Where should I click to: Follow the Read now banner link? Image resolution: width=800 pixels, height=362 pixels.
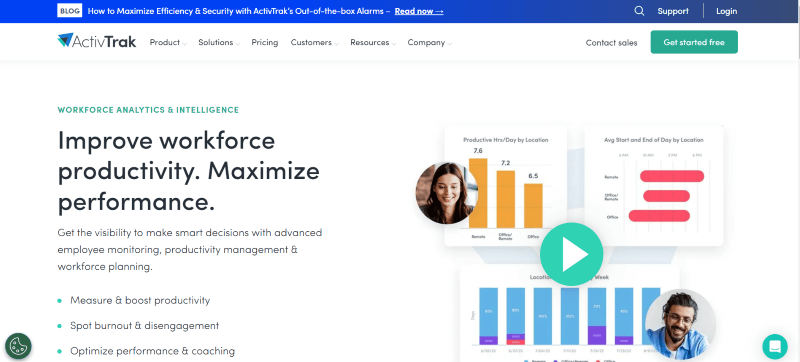coord(419,11)
